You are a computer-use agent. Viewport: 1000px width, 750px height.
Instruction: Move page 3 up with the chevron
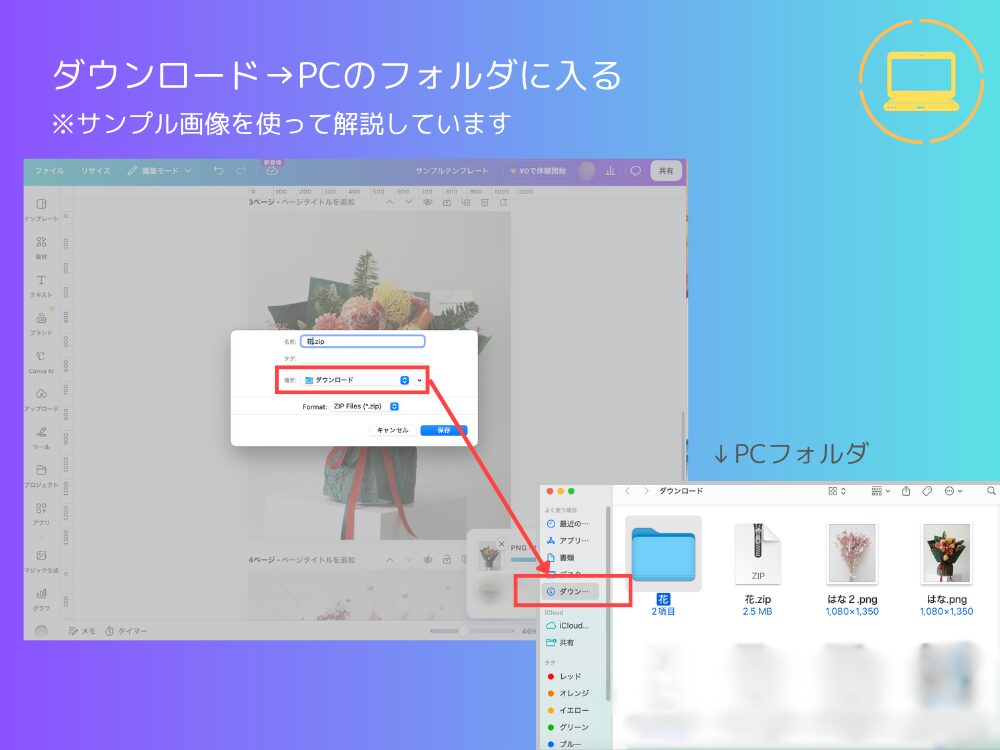390,202
